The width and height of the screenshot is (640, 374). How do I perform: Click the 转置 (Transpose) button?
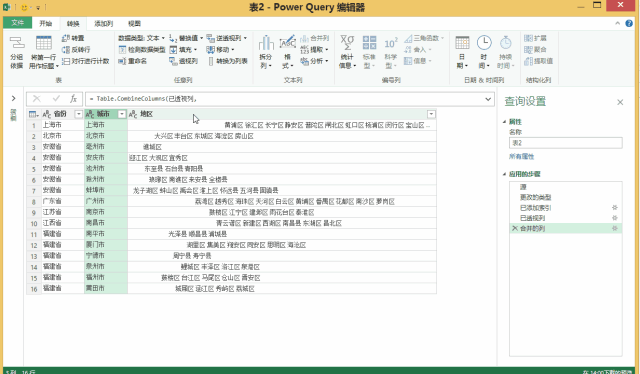point(73,38)
